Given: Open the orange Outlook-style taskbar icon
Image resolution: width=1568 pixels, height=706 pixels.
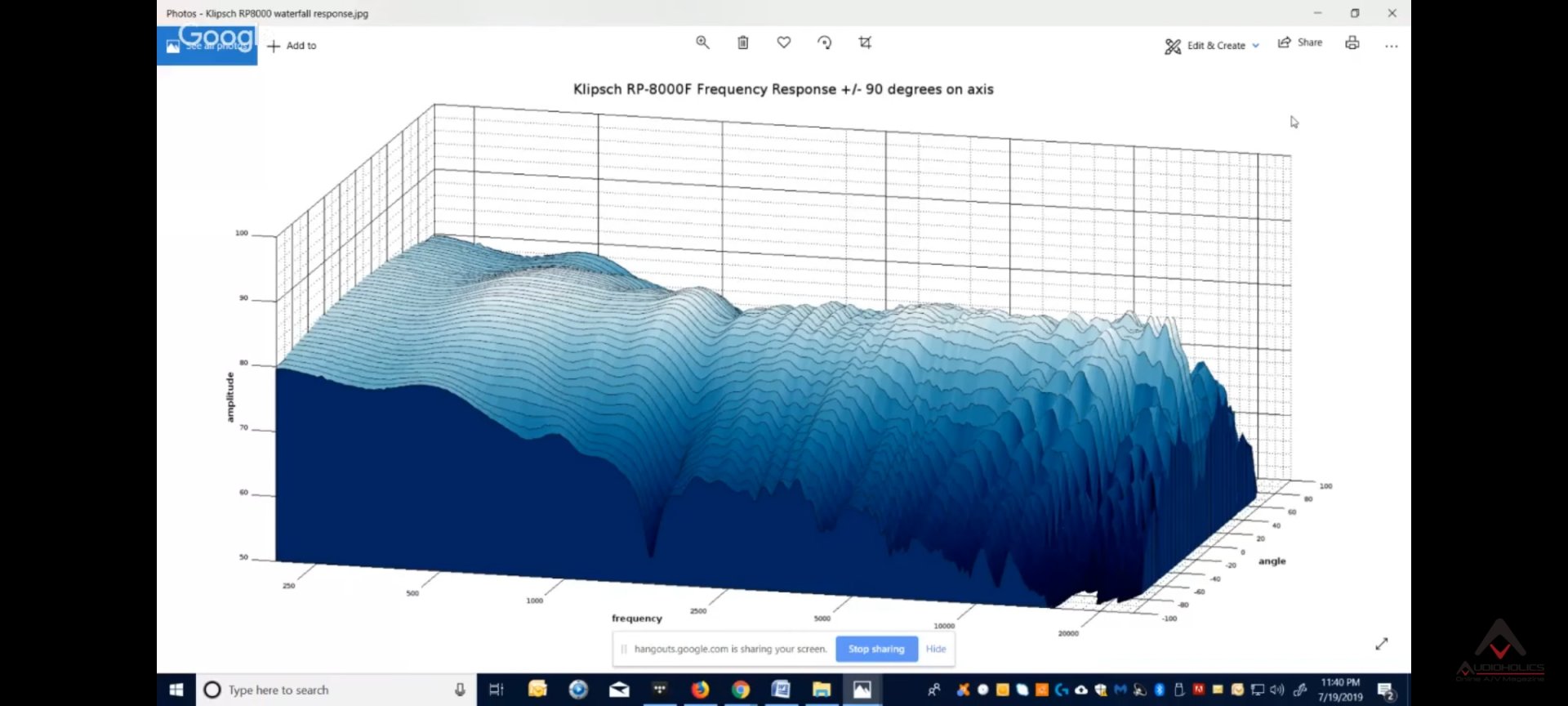Looking at the screenshot, I should (x=537, y=690).
